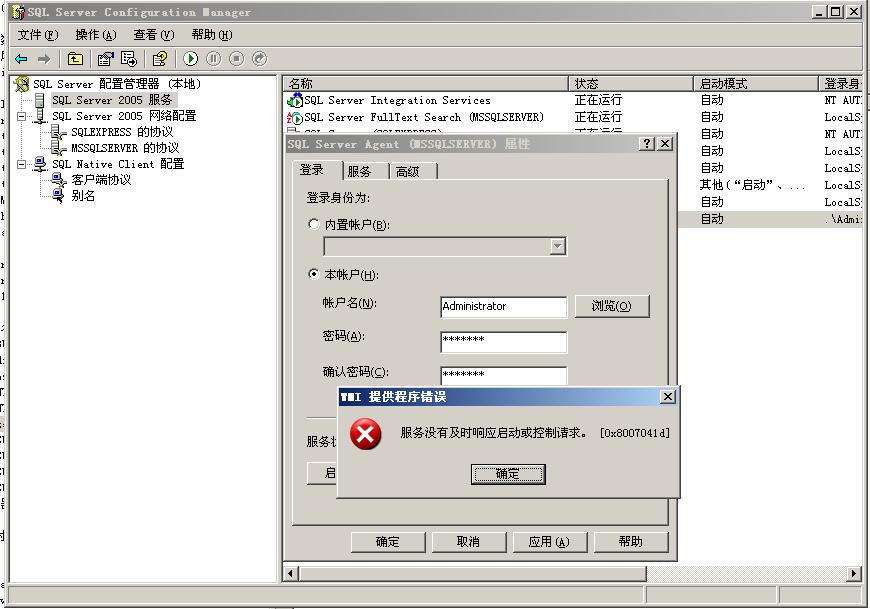Viewport: 870px width, 609px height.
Task: Click the 浏览 browse button
Action: pos(612,306)
